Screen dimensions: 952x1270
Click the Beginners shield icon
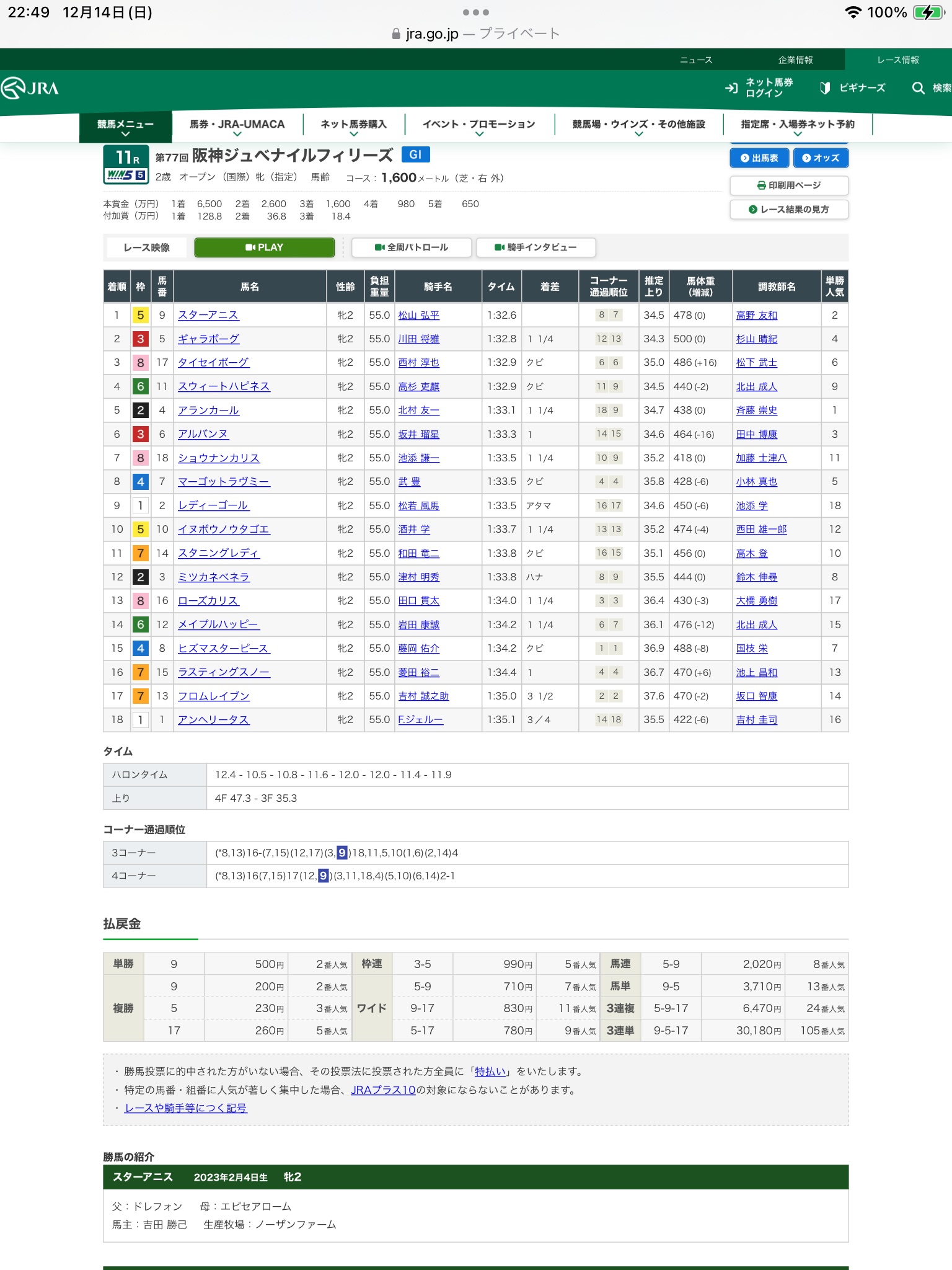click(825, 88)
